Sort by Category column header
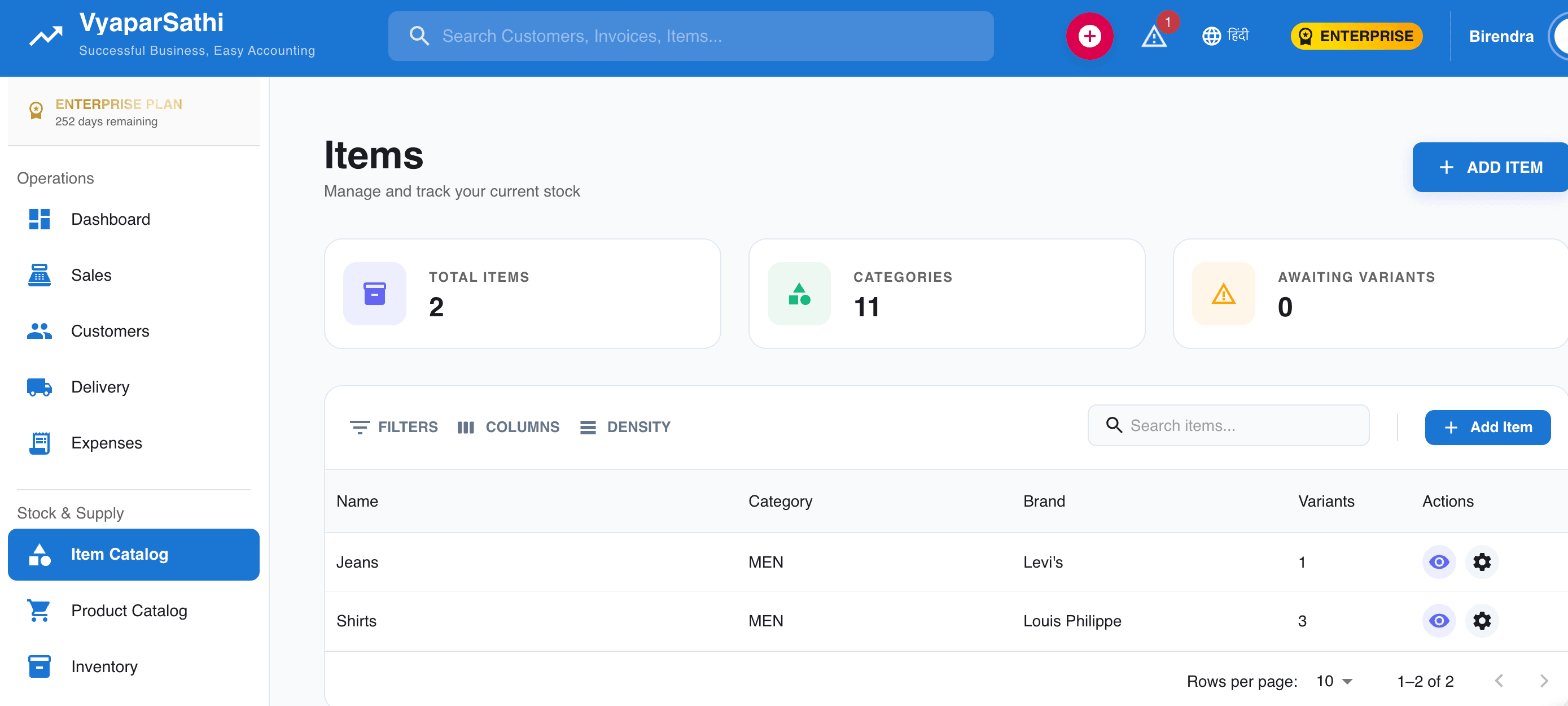 [x=779, y=501]
